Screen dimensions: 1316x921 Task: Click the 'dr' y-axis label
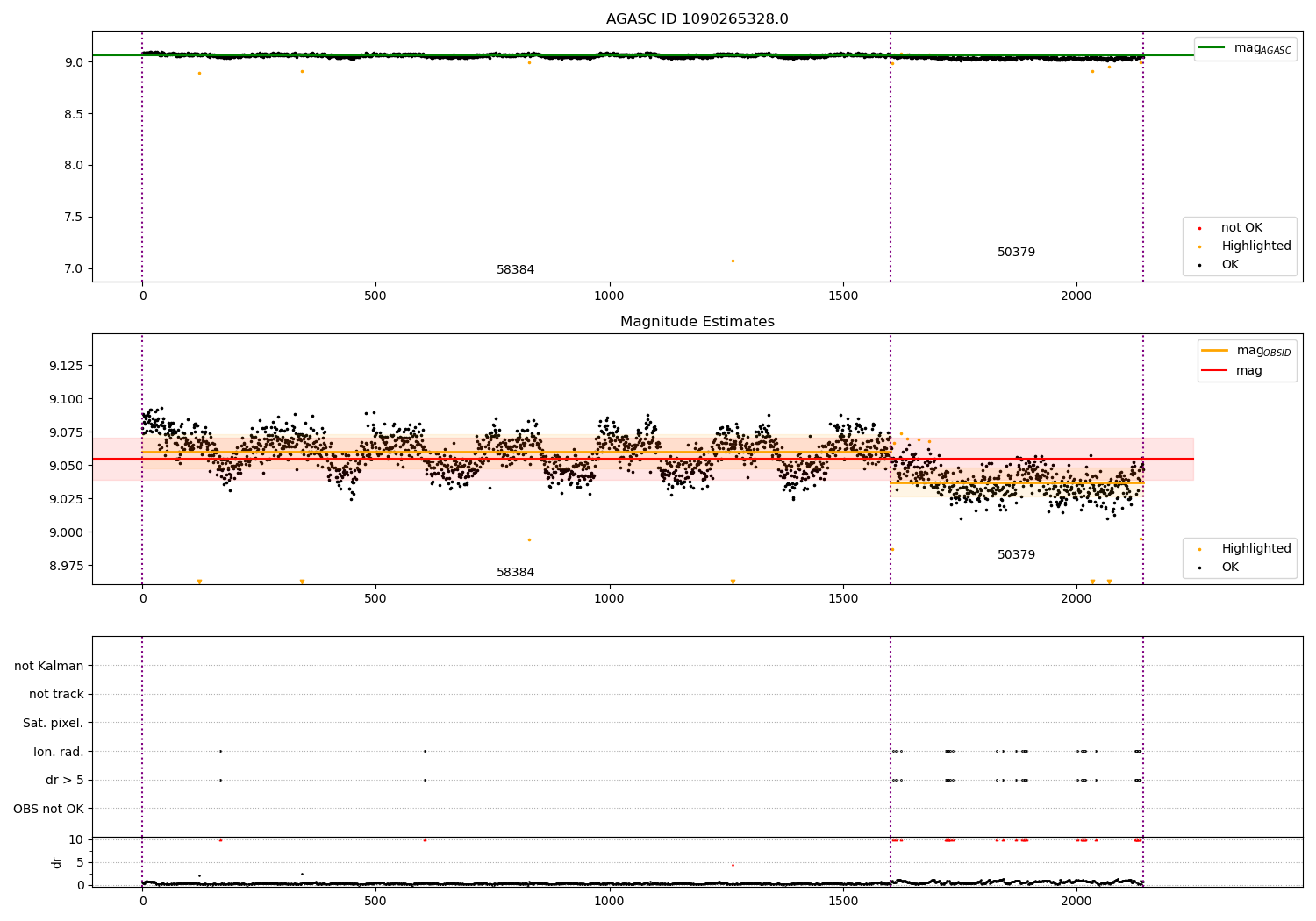tap(57, 862)
